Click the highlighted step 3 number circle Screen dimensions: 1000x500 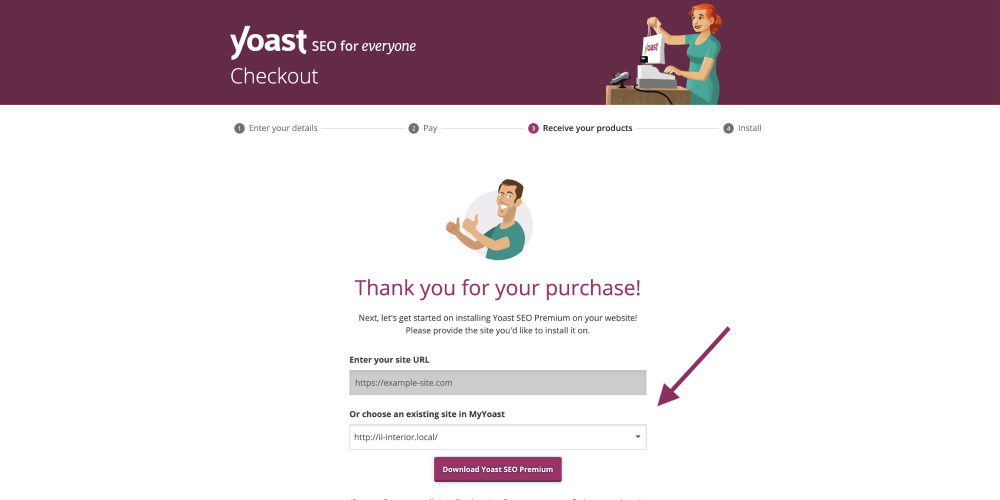[534, 128]
